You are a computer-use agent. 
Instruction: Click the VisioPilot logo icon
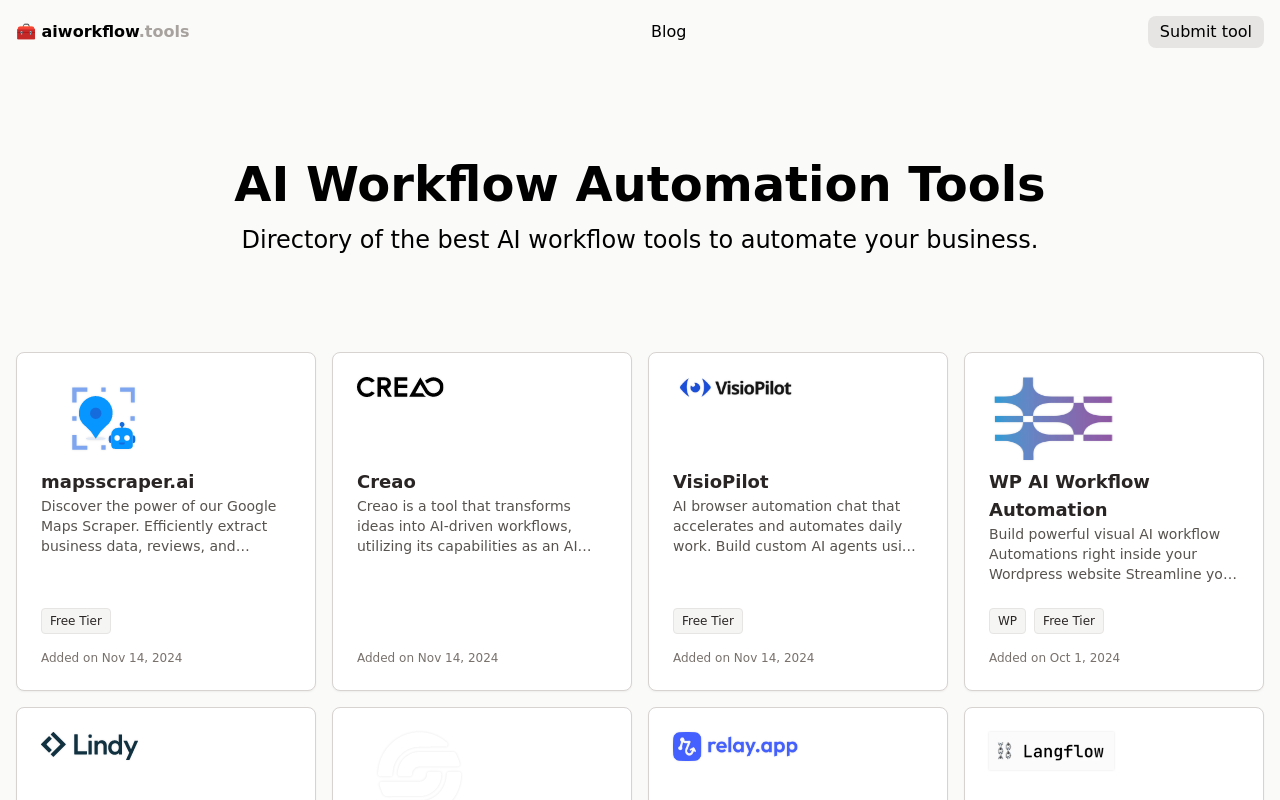735,387
